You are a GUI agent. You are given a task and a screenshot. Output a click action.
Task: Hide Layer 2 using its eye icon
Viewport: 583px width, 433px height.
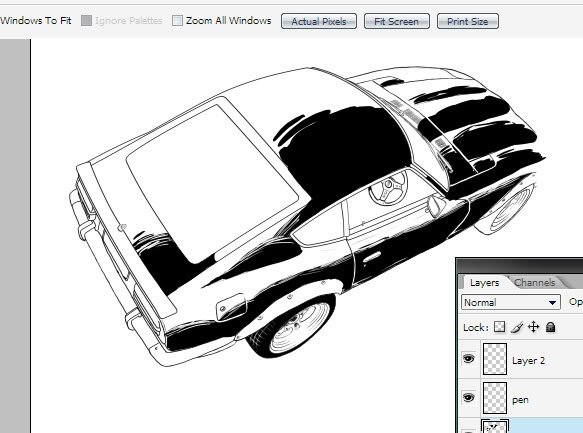[x=468, y=359]
